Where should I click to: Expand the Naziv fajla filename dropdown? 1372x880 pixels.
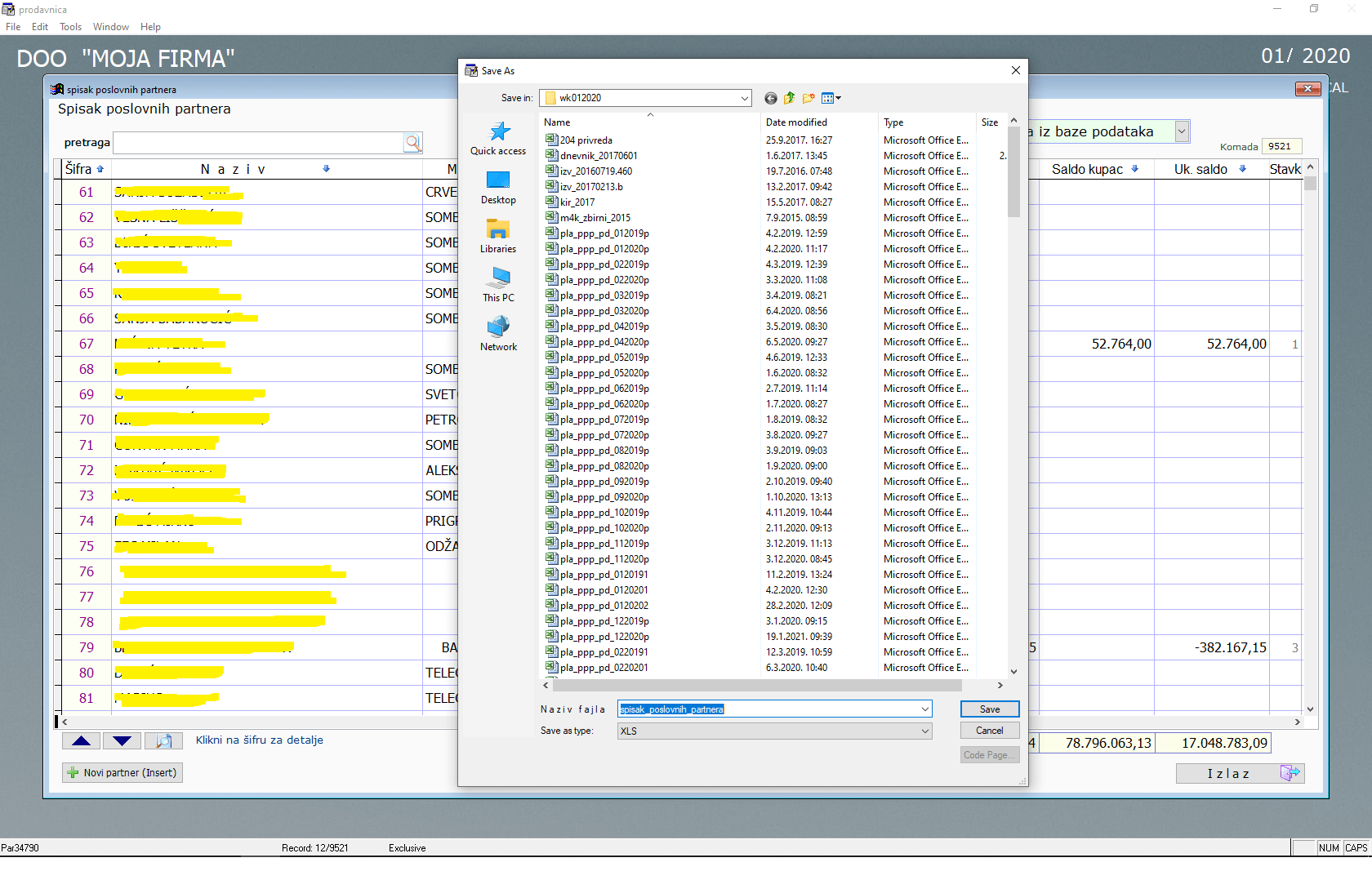tap(925, 709)
